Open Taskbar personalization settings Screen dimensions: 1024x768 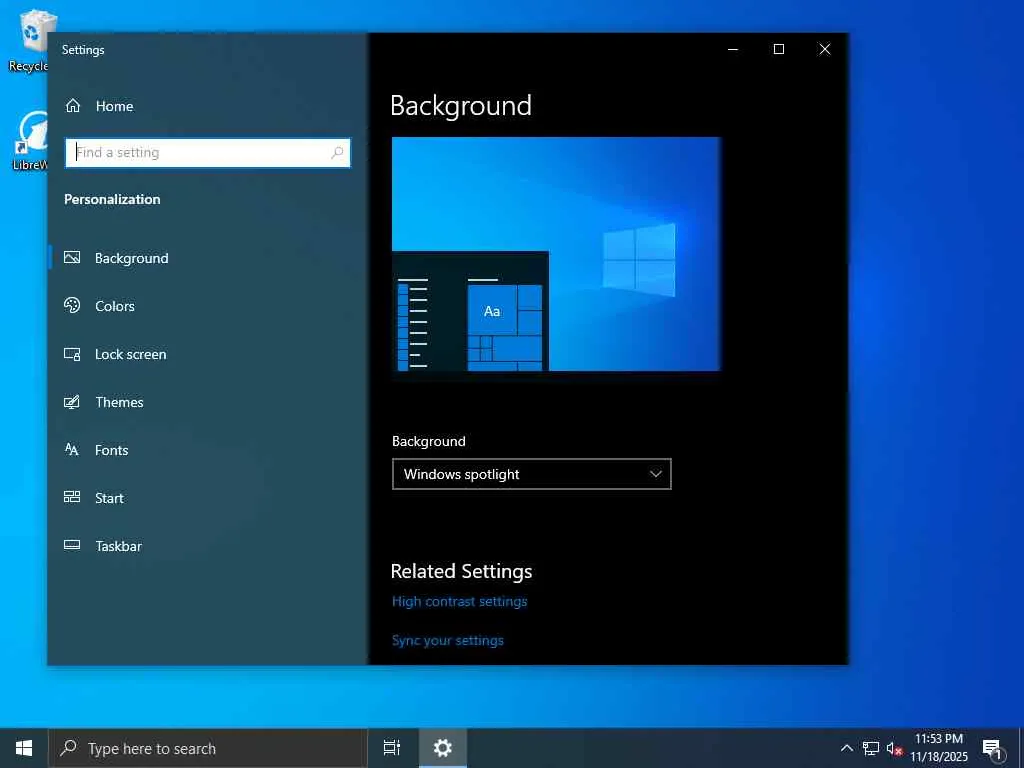[208, 546]
